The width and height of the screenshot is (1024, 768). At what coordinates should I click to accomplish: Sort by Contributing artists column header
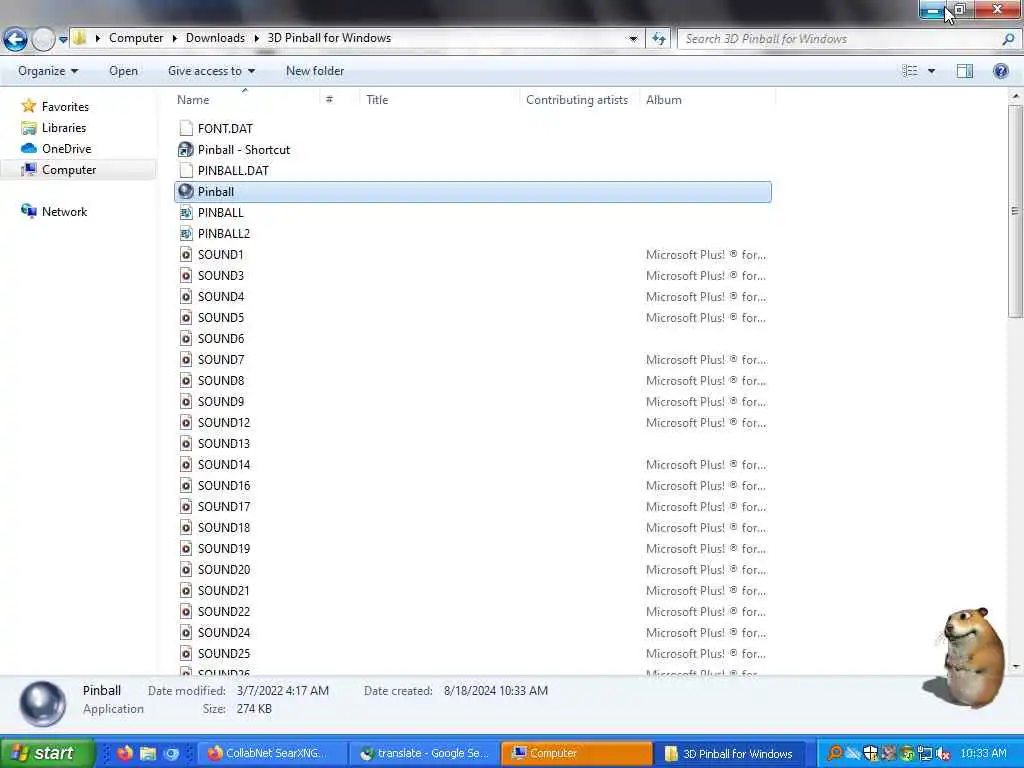click(x=579, y=100)
